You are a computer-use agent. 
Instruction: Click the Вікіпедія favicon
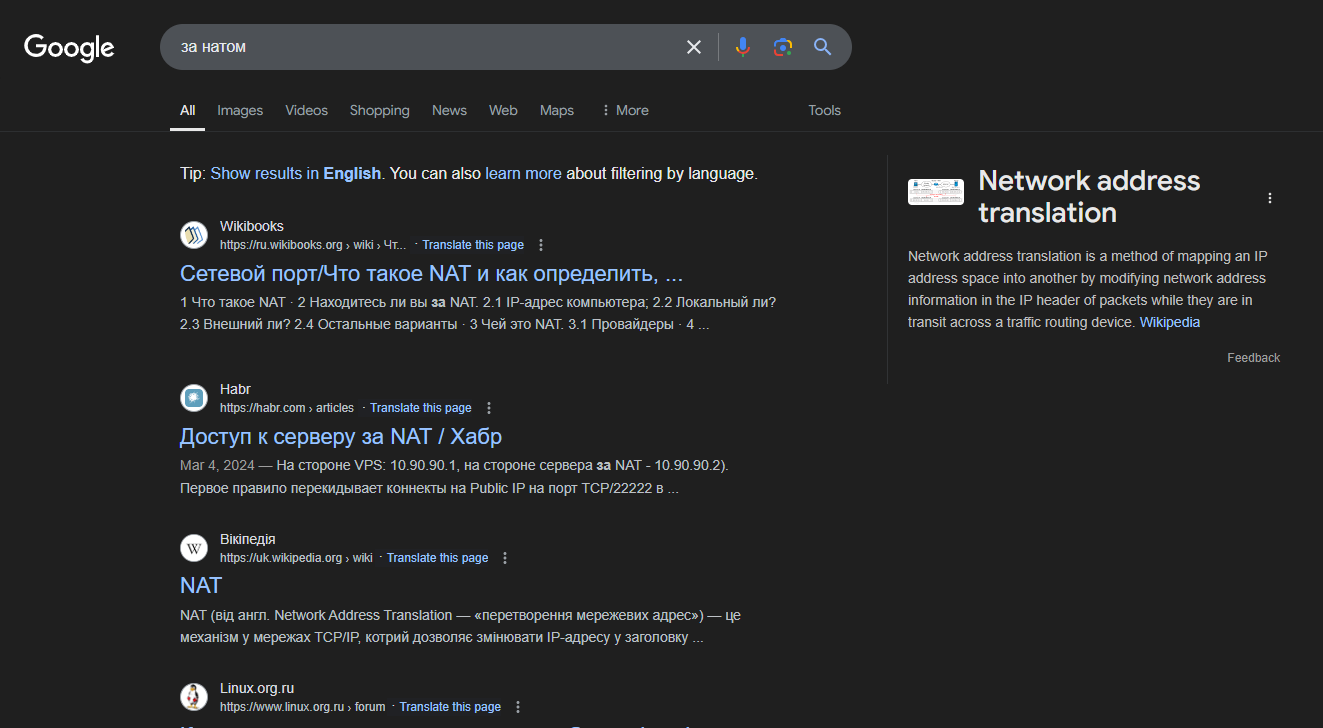tap(194, 548)
